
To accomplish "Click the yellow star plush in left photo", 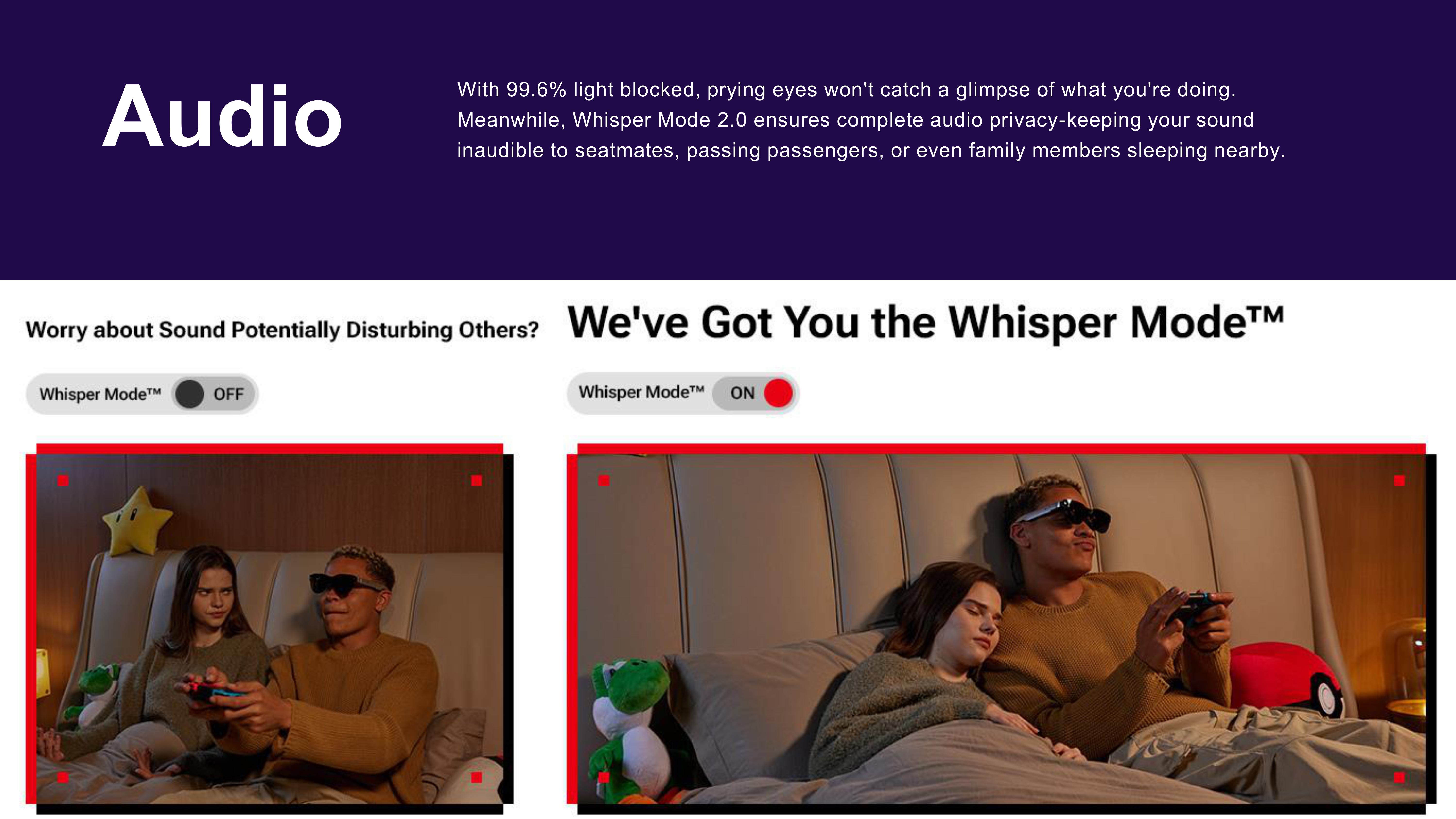I will [x=137, y=522].
